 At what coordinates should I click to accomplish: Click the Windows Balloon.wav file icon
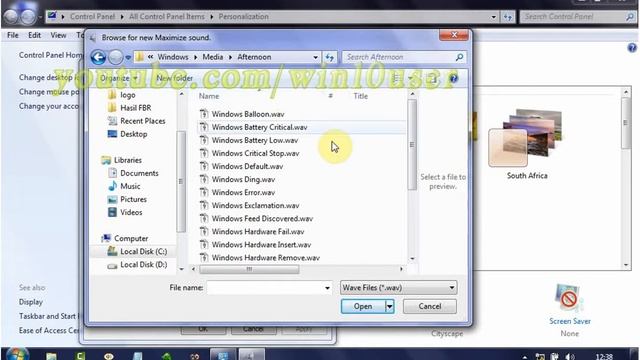[x=204, y=114]
